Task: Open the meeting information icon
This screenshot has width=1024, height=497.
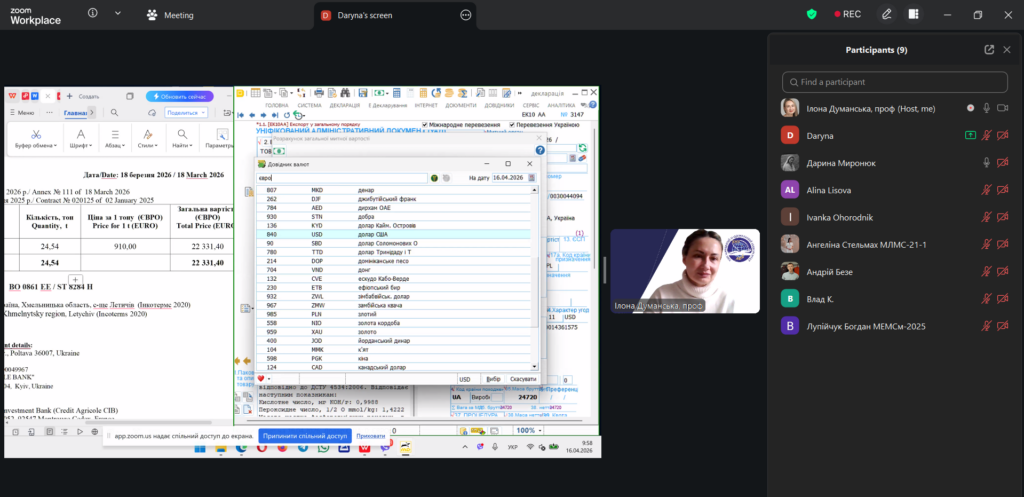Action: coord(92,14)
